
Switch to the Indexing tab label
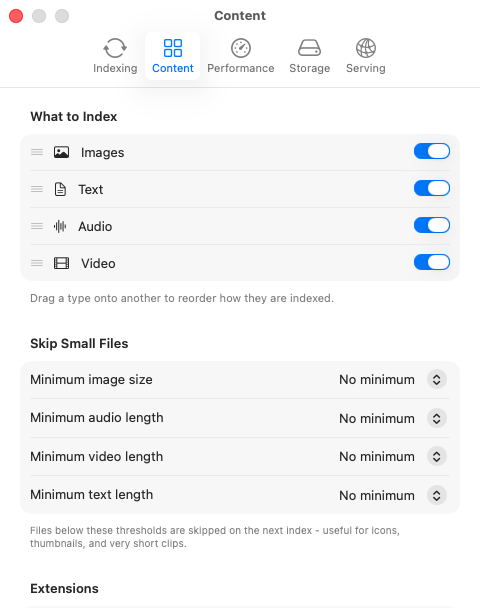(115, 68)
